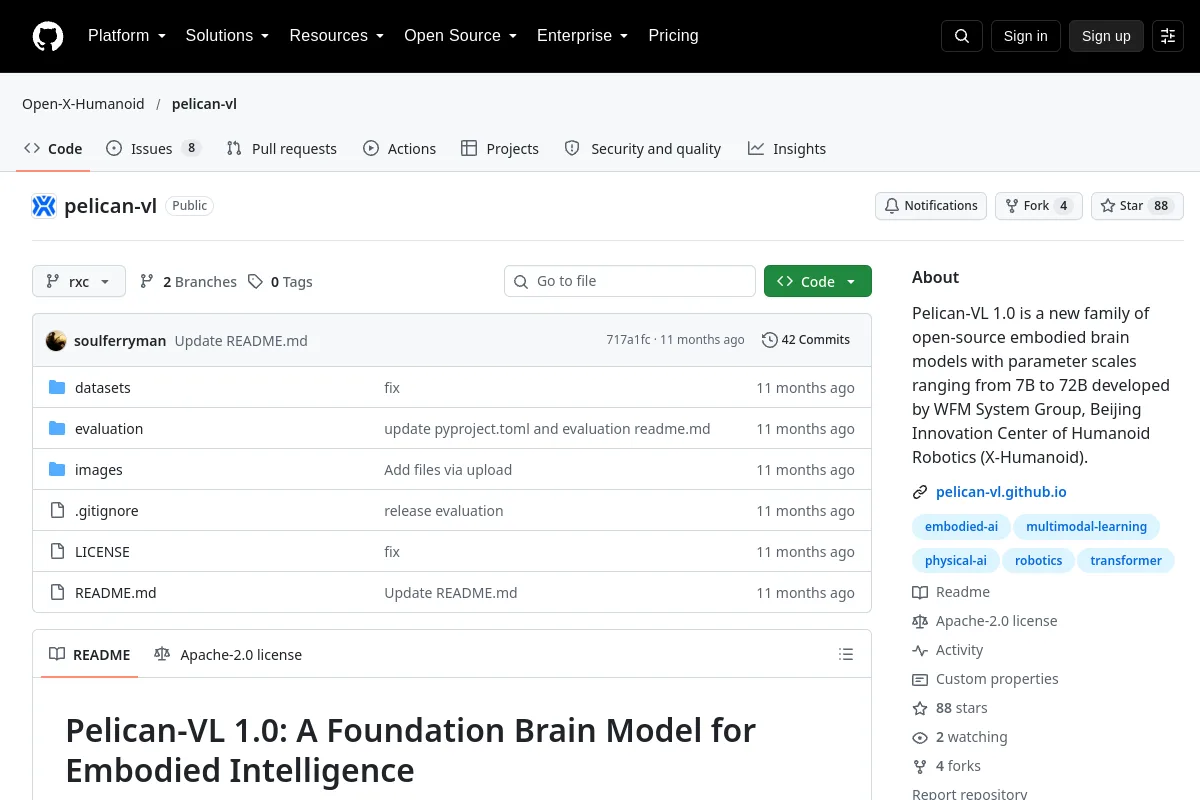Expand the Platform menu
The height and width of the screenshot is (800, 1200).
127,36
